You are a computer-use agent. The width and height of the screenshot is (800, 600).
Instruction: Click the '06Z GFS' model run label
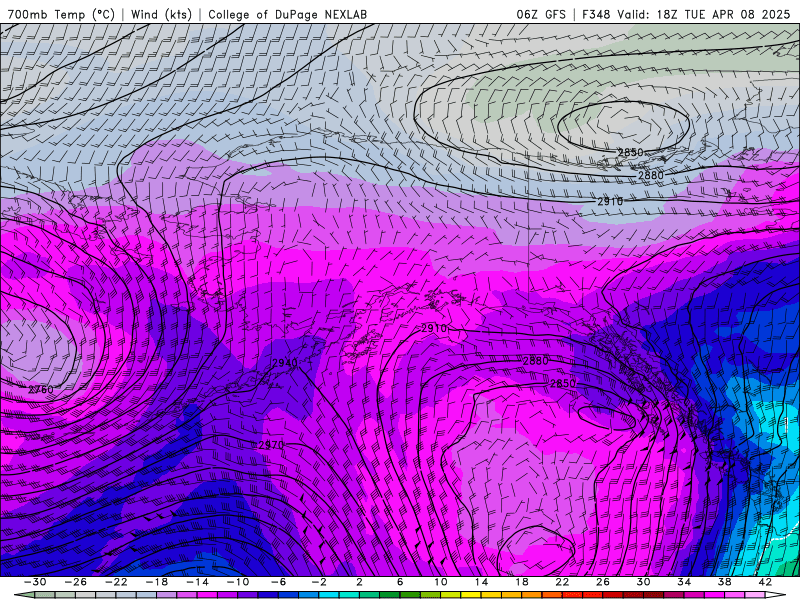coord(541,14)
